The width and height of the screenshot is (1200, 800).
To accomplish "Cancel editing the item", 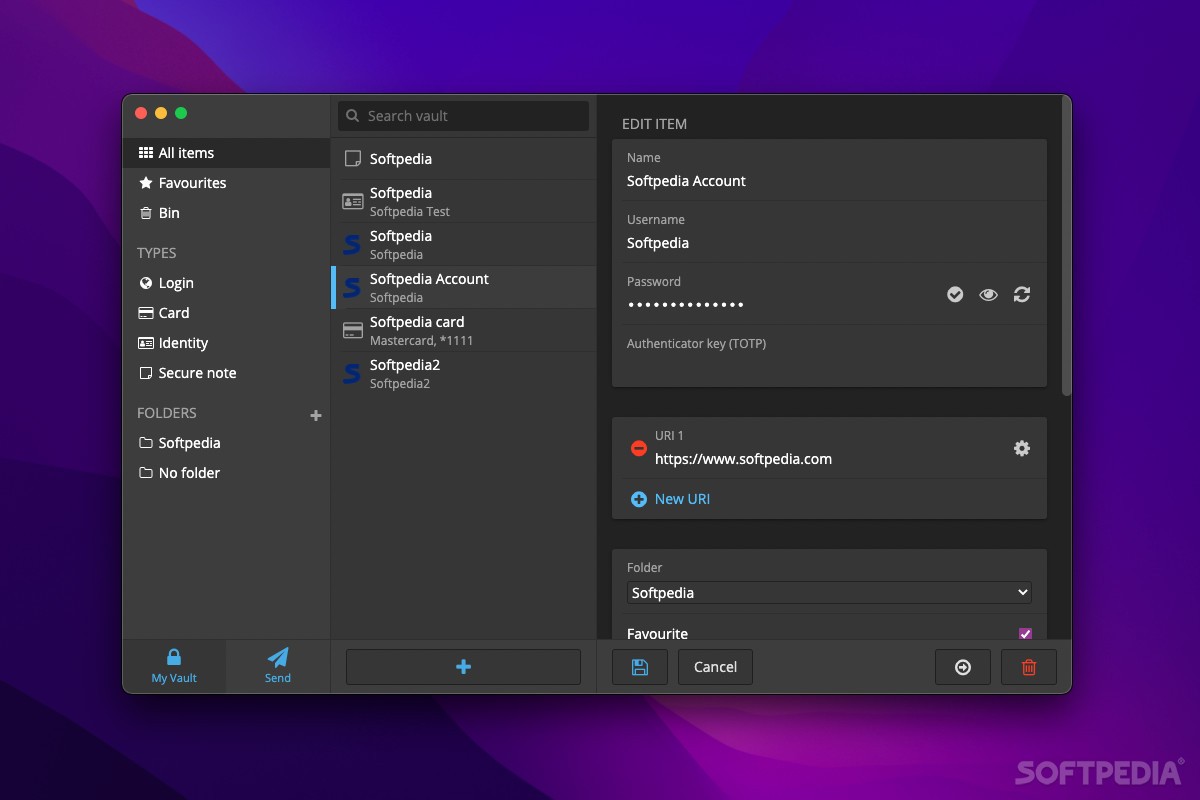I will point(715,667).
